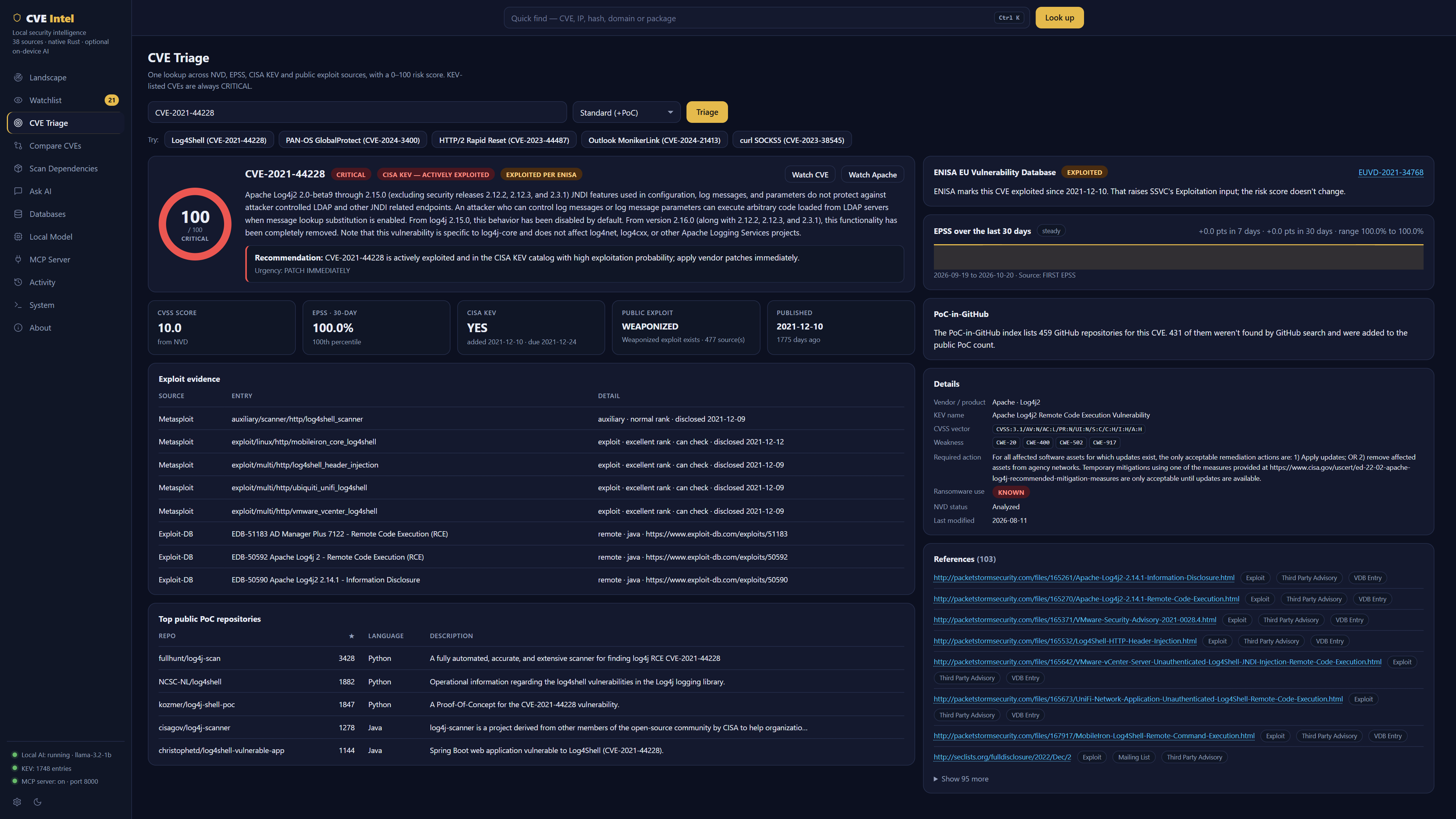Focus the Quick find search field
Image resolution: width=1456 pixels, height=819 pixels.
click(766, 18)
